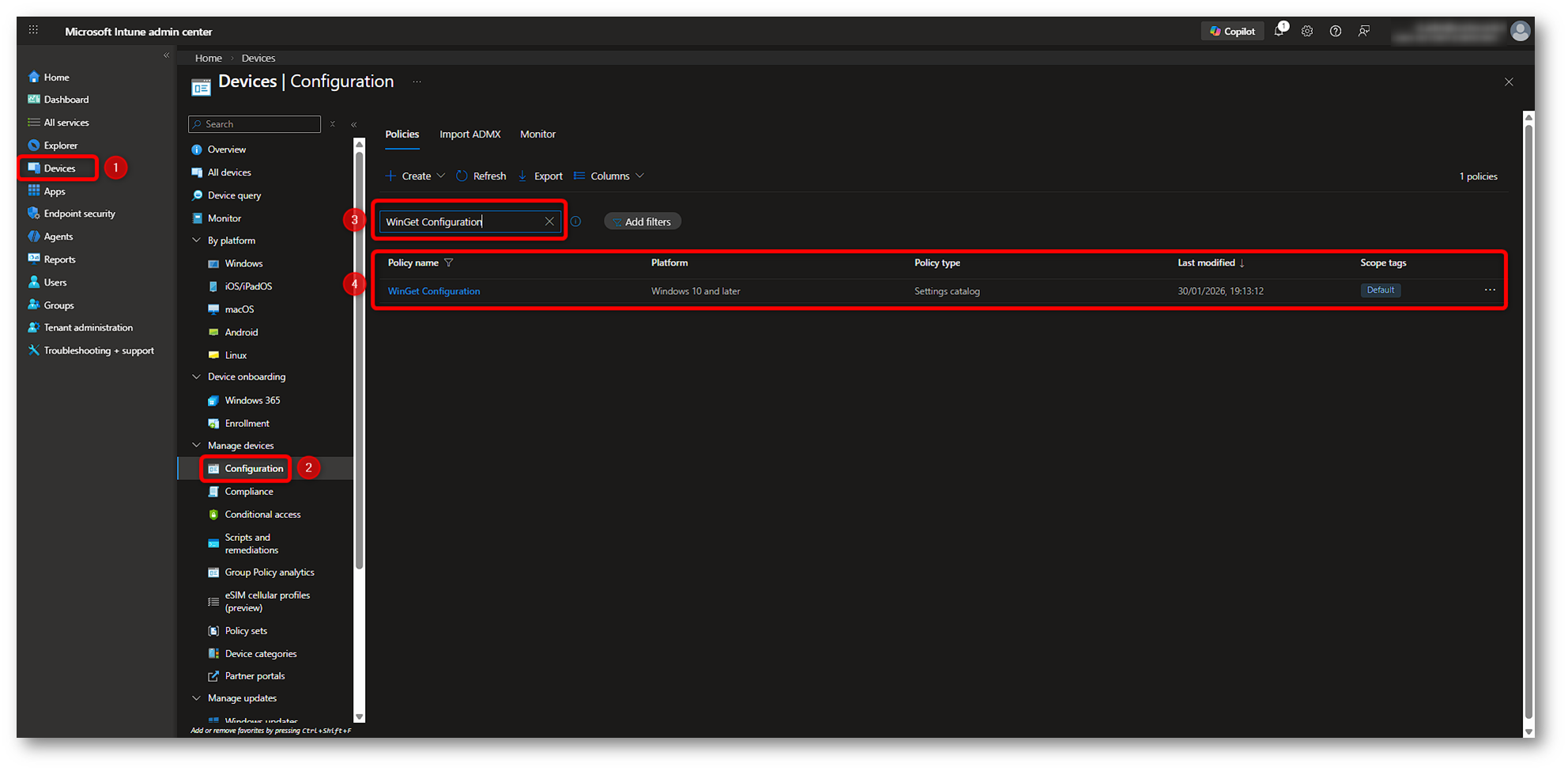
Task: Open the Create dropdown
Action: pos(416,176)
